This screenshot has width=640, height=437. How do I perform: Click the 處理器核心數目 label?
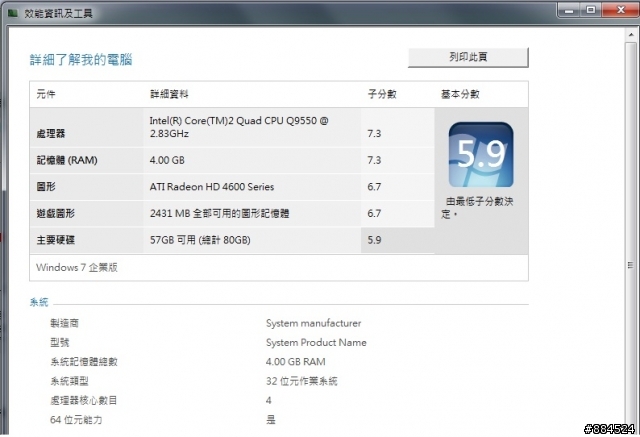click(84, 400)
